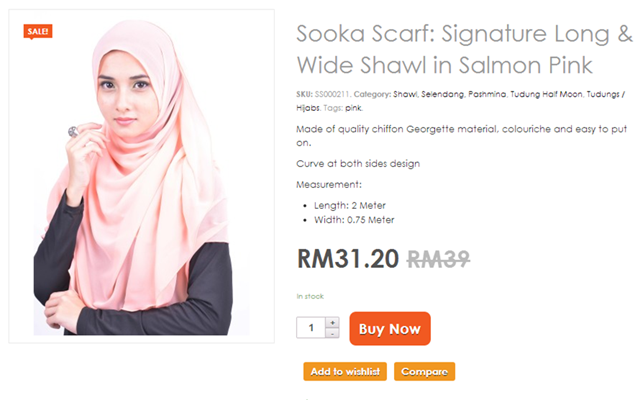Click the Buy Now button
Screen dimensions: 640x400
390,329
